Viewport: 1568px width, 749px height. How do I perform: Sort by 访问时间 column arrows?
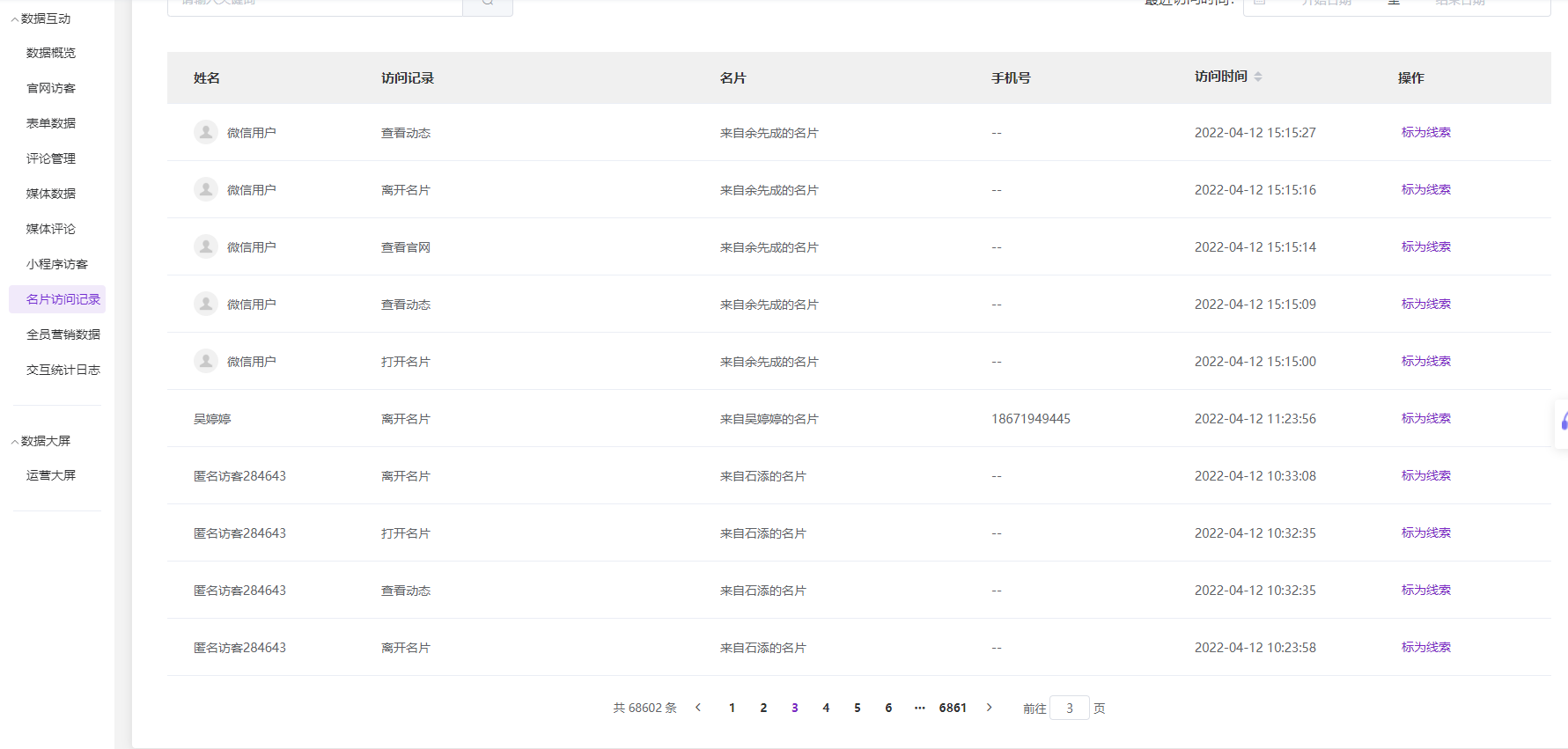point(1258,77)
